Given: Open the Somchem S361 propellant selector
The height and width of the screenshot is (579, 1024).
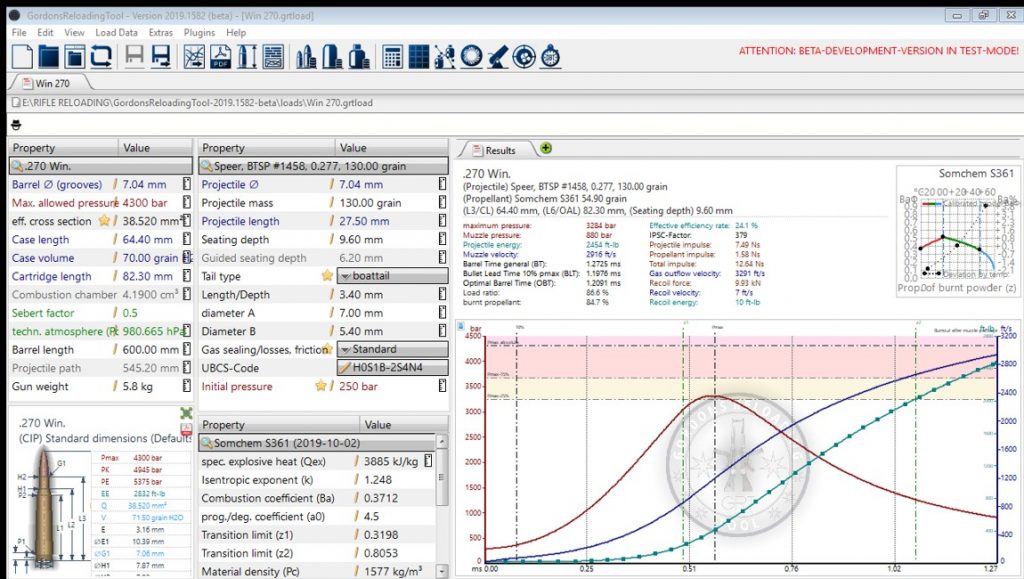Looking at the screenshot, I should pyautogui.click(x=317, y=443).
